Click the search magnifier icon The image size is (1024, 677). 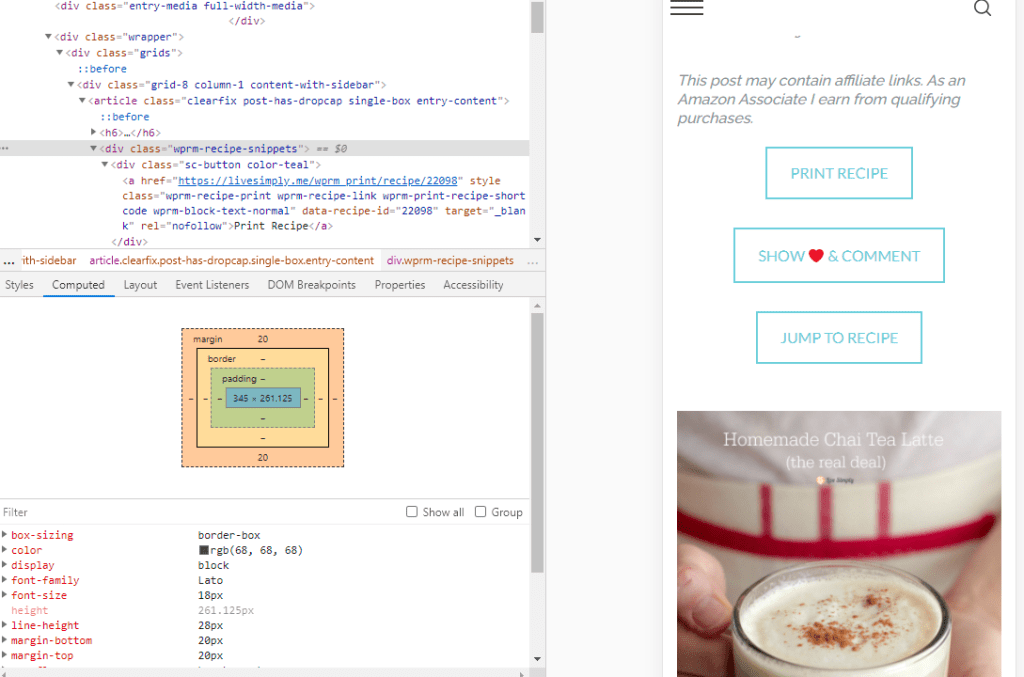pos(982,9)
